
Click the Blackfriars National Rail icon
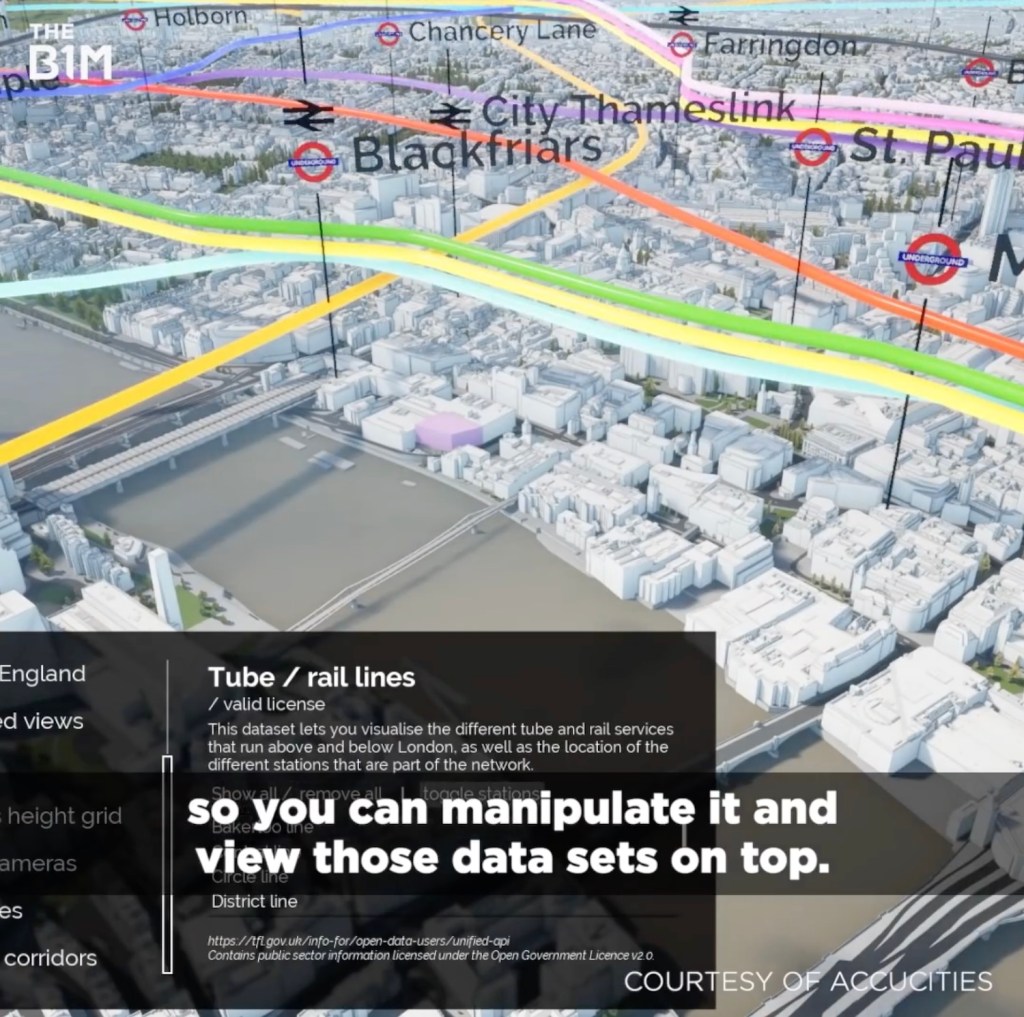tap(308, 116)
